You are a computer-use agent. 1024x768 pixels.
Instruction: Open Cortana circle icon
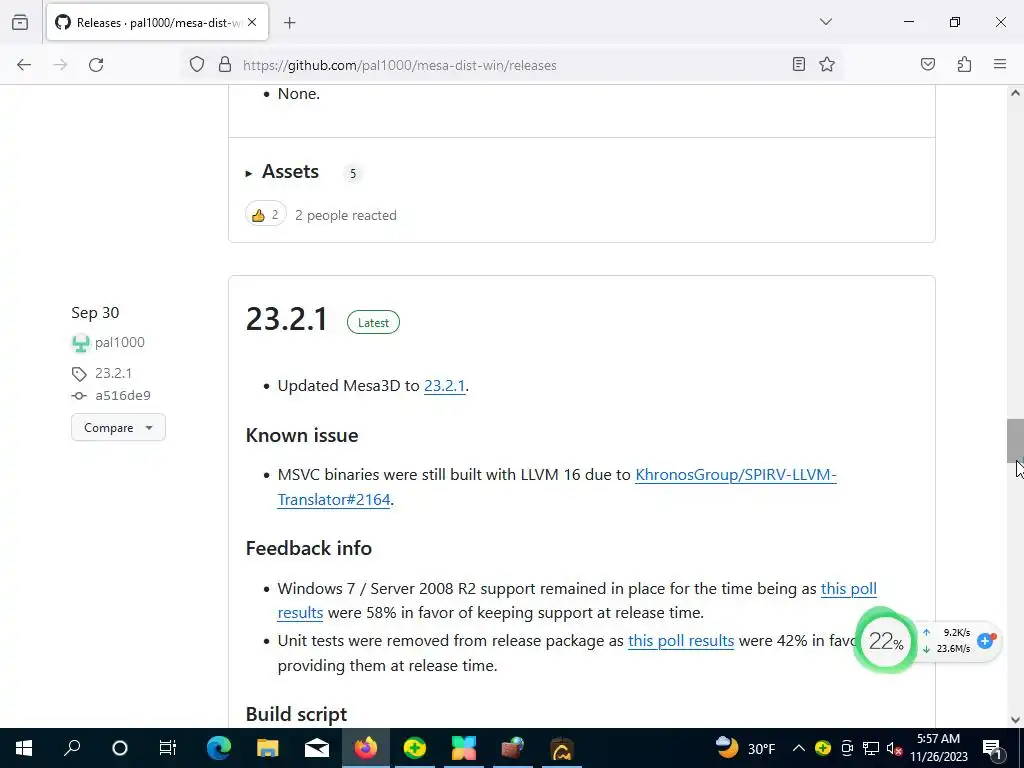120,748
